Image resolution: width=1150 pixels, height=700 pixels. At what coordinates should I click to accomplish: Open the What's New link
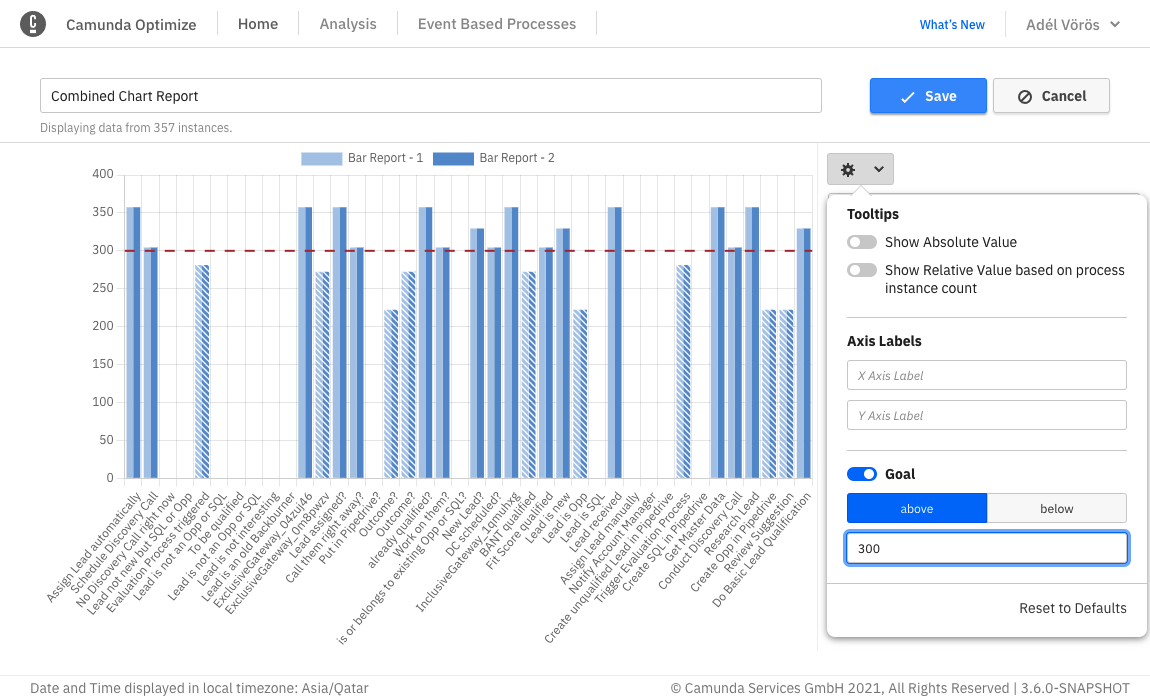pos(951,24)
